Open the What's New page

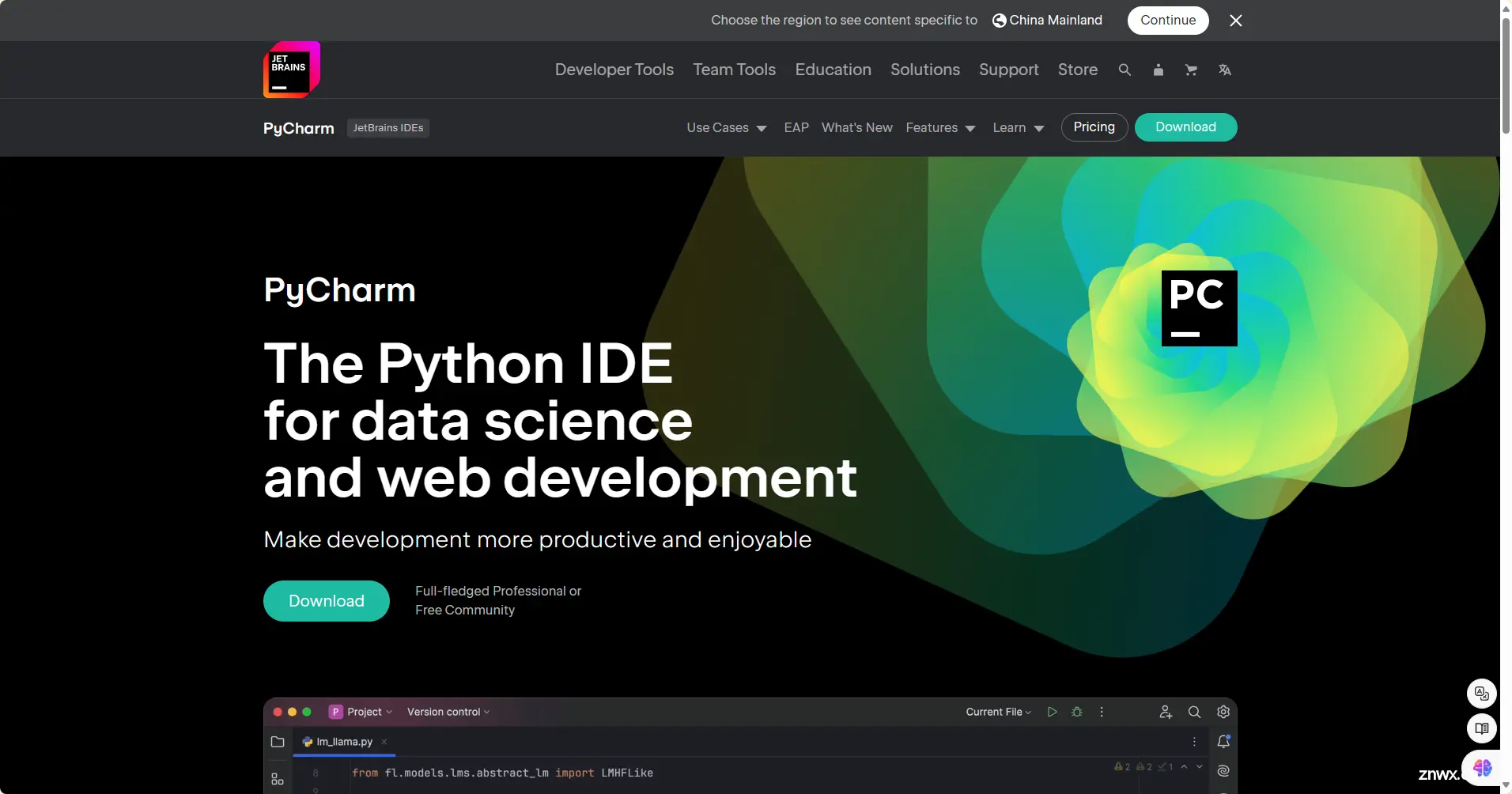[x=856, y=127]
